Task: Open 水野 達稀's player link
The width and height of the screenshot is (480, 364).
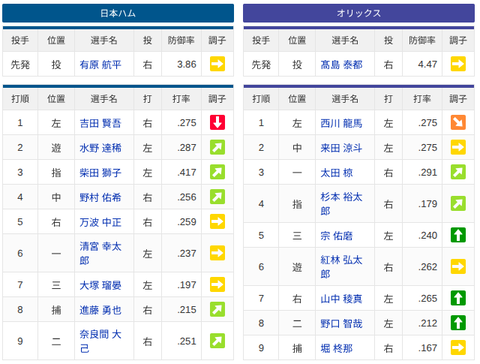Action: (100, 148)
